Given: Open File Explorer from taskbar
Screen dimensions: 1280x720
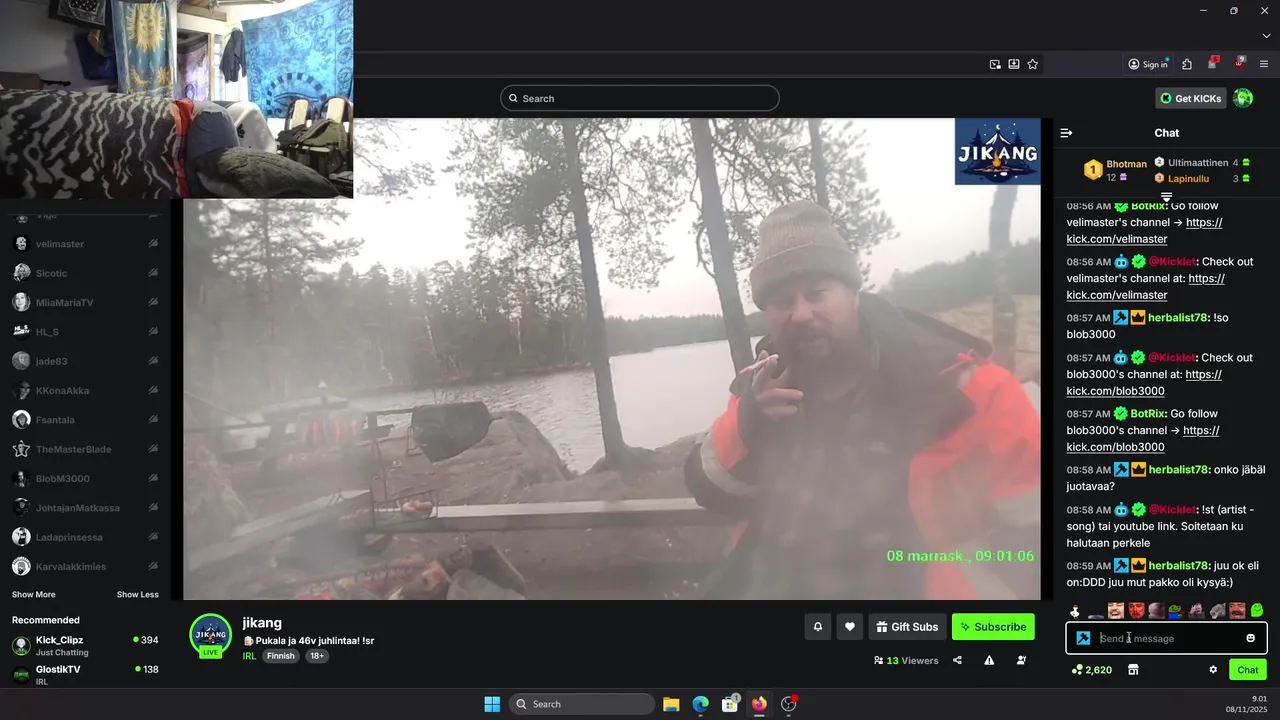Looking at the screenshot, I should tap(671, 704).
